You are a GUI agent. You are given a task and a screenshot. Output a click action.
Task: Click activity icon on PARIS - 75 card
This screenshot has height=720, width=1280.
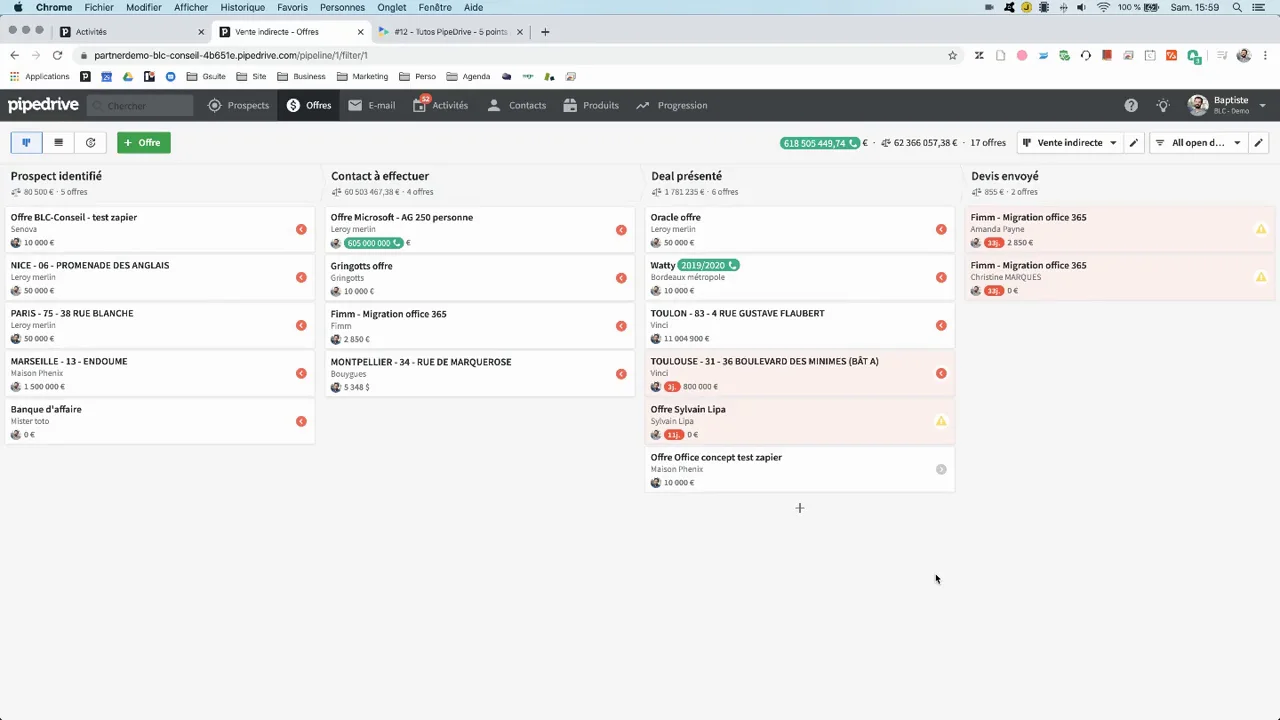pyautogui.click(x=301, y=326)
